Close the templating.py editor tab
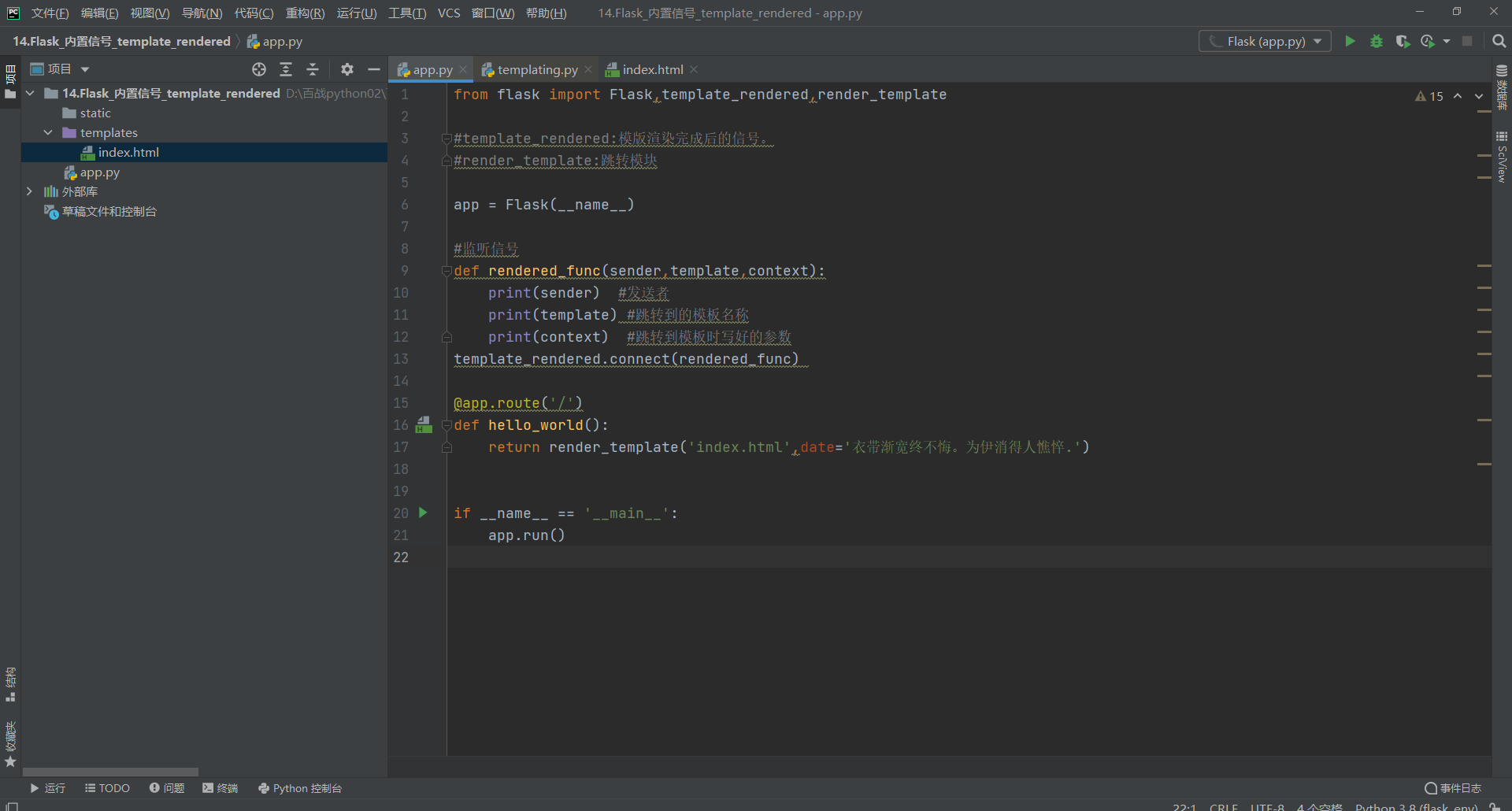 click(x=588, y=69)
